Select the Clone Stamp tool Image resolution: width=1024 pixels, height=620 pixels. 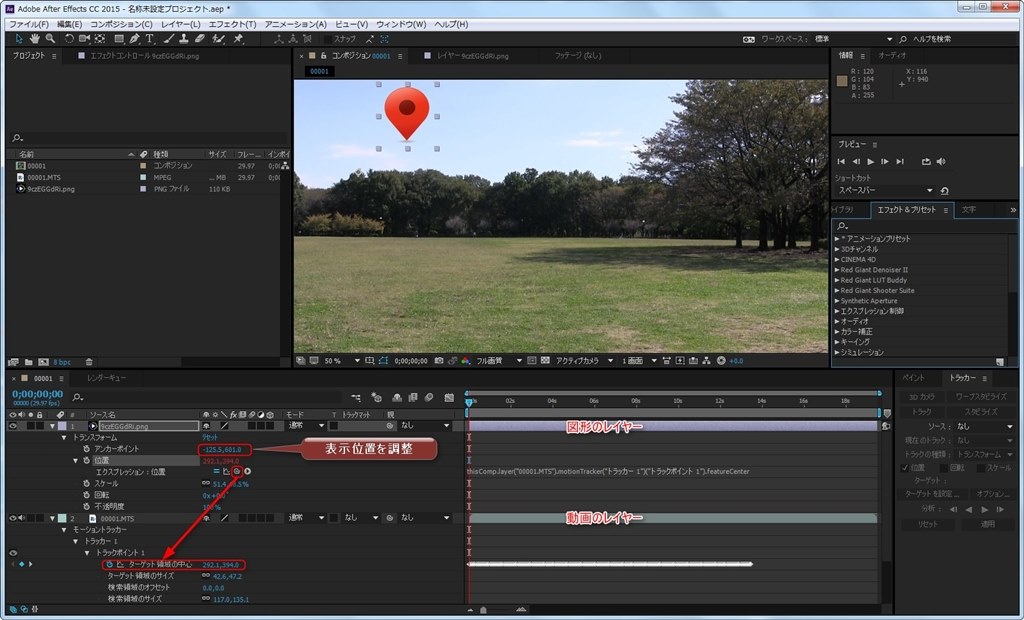tap(183, 39)
